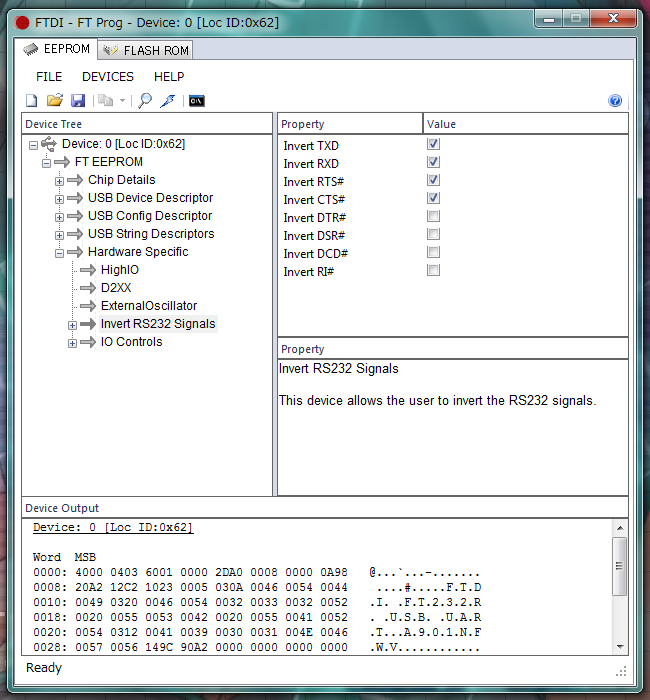Select the ExternalOscillator tree item
The width and height of the screenshot is (650, 700).
click(149, 306)
